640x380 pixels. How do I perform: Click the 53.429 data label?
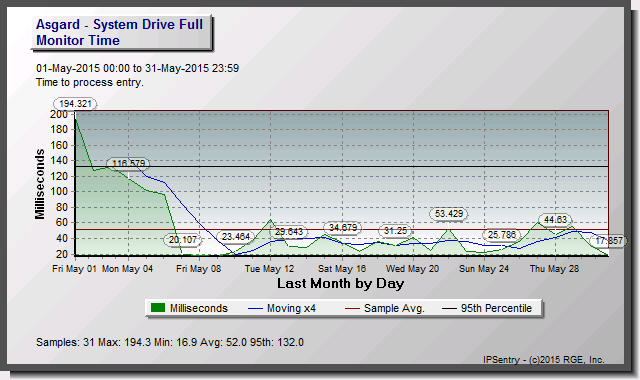pos(449,213)
